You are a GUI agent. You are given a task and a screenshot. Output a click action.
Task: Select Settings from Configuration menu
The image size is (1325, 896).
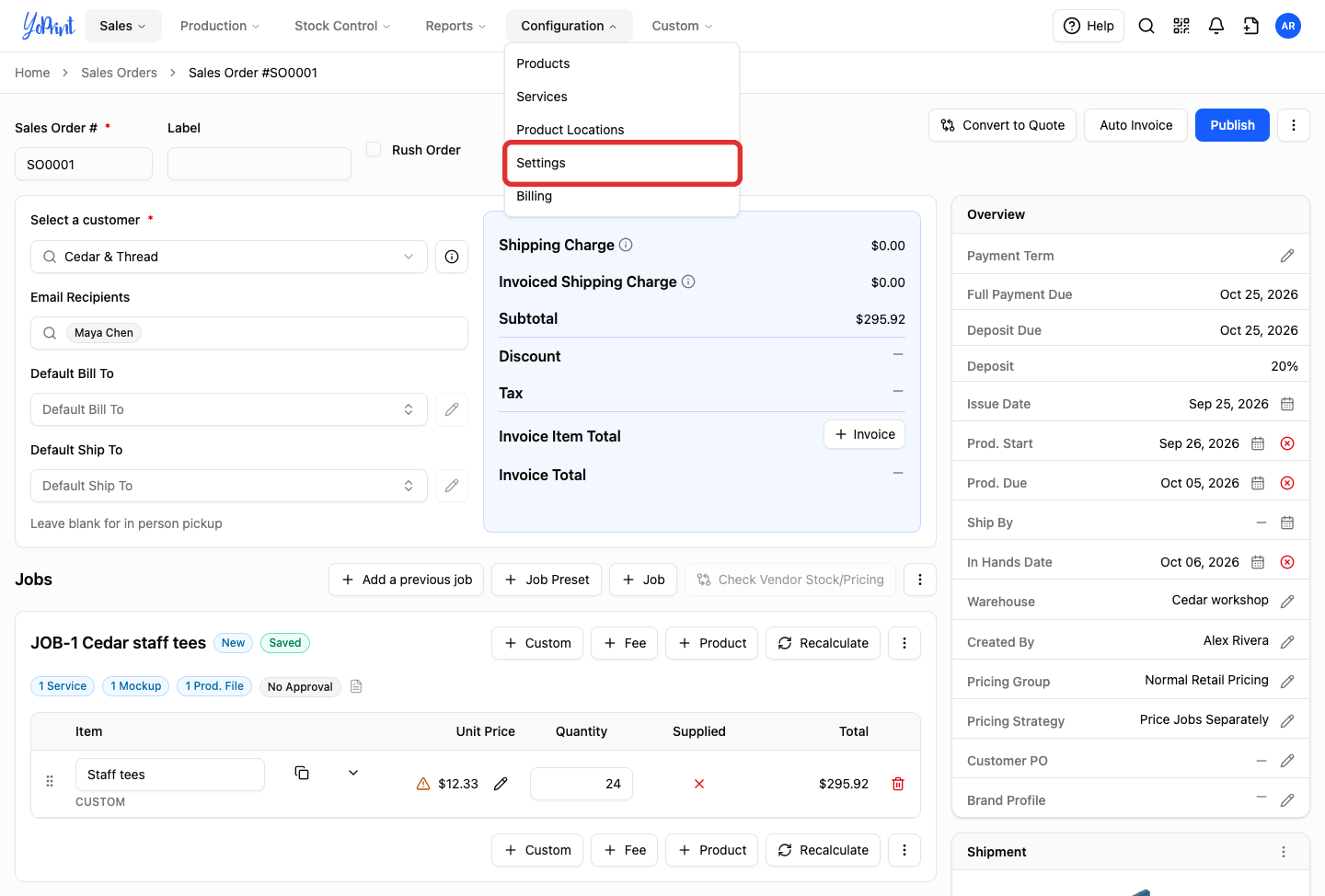pos(622,163)
